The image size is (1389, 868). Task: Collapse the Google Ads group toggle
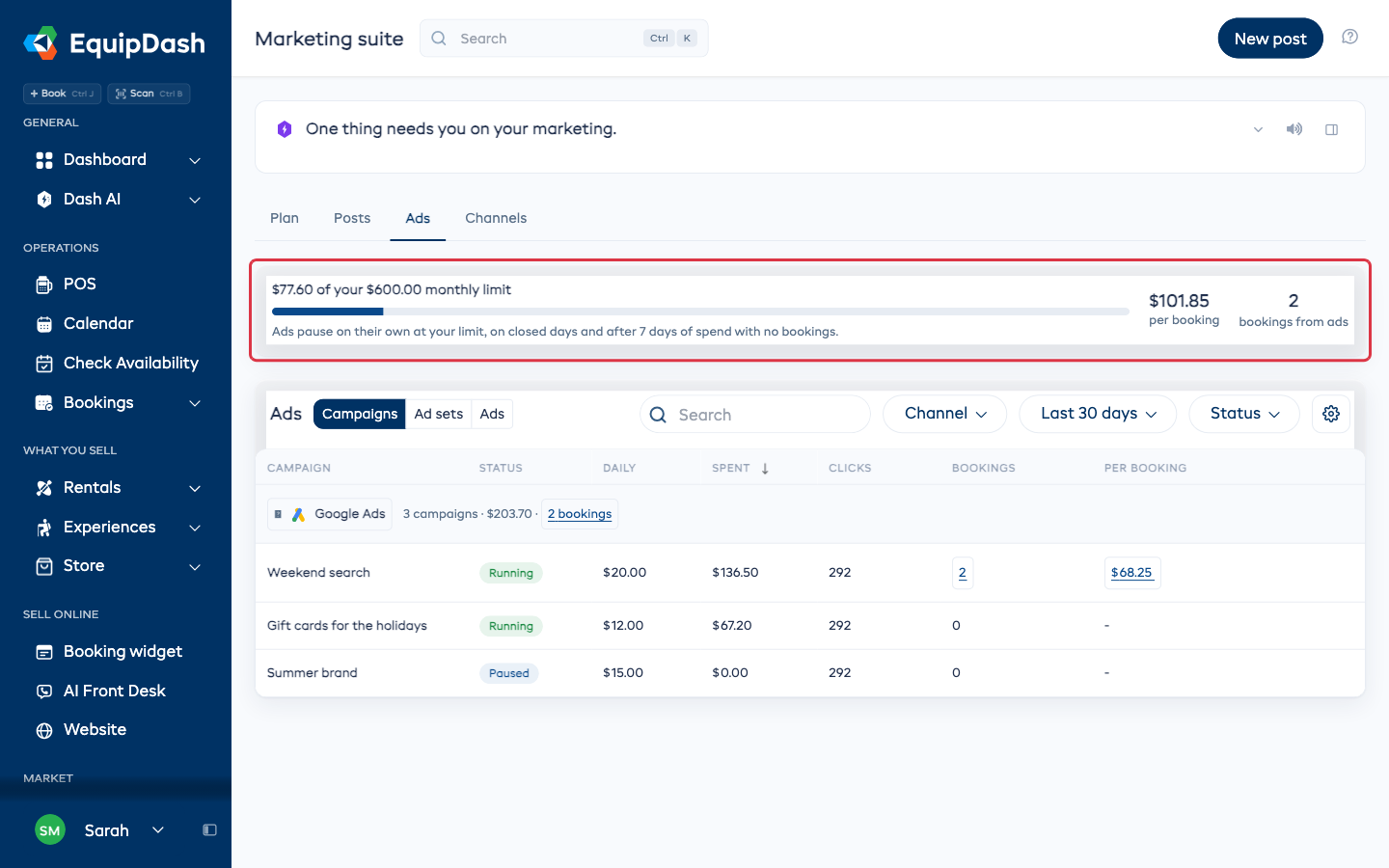click(278, 514)
